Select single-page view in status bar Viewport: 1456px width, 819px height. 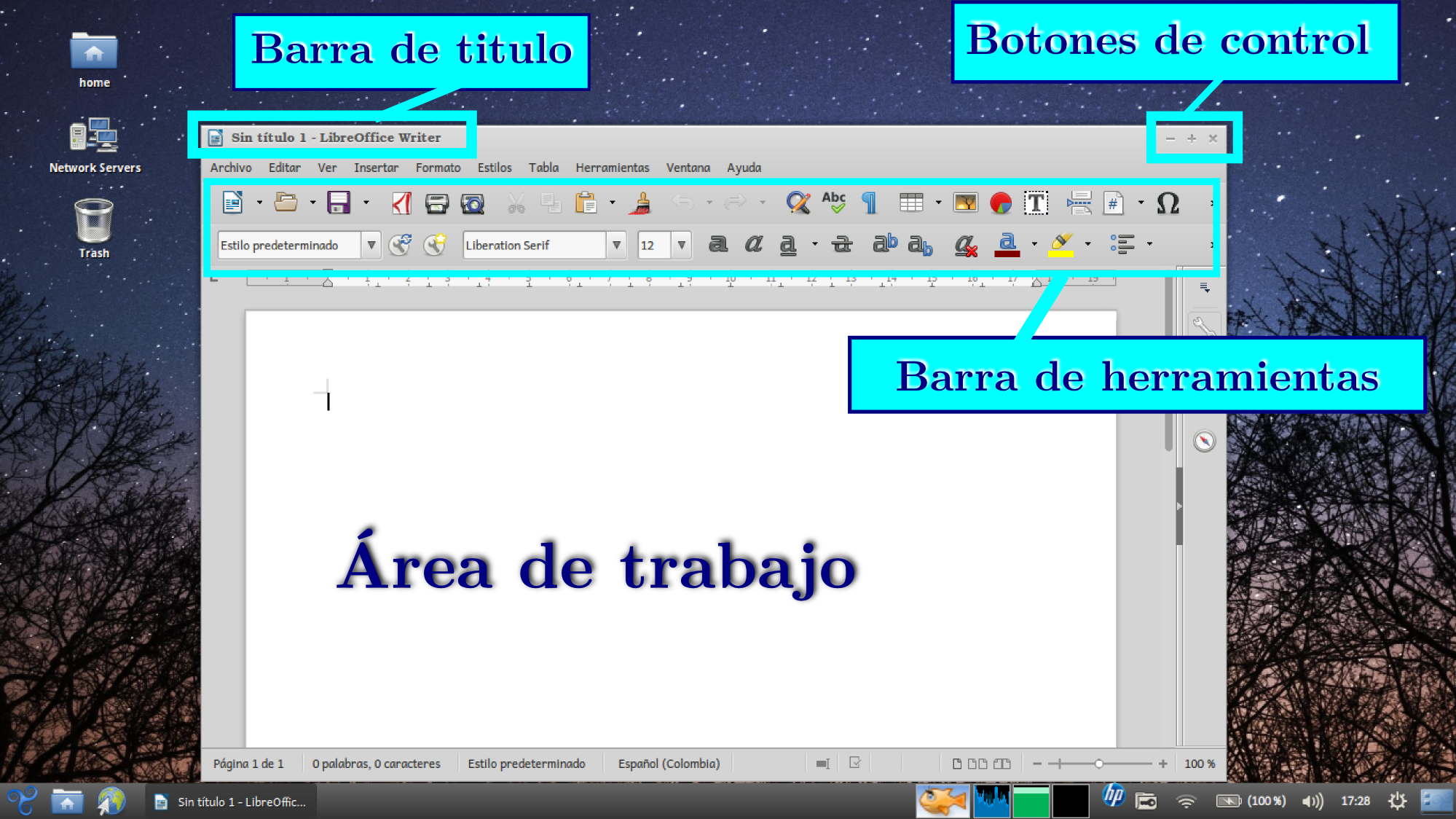coord(957,764)
